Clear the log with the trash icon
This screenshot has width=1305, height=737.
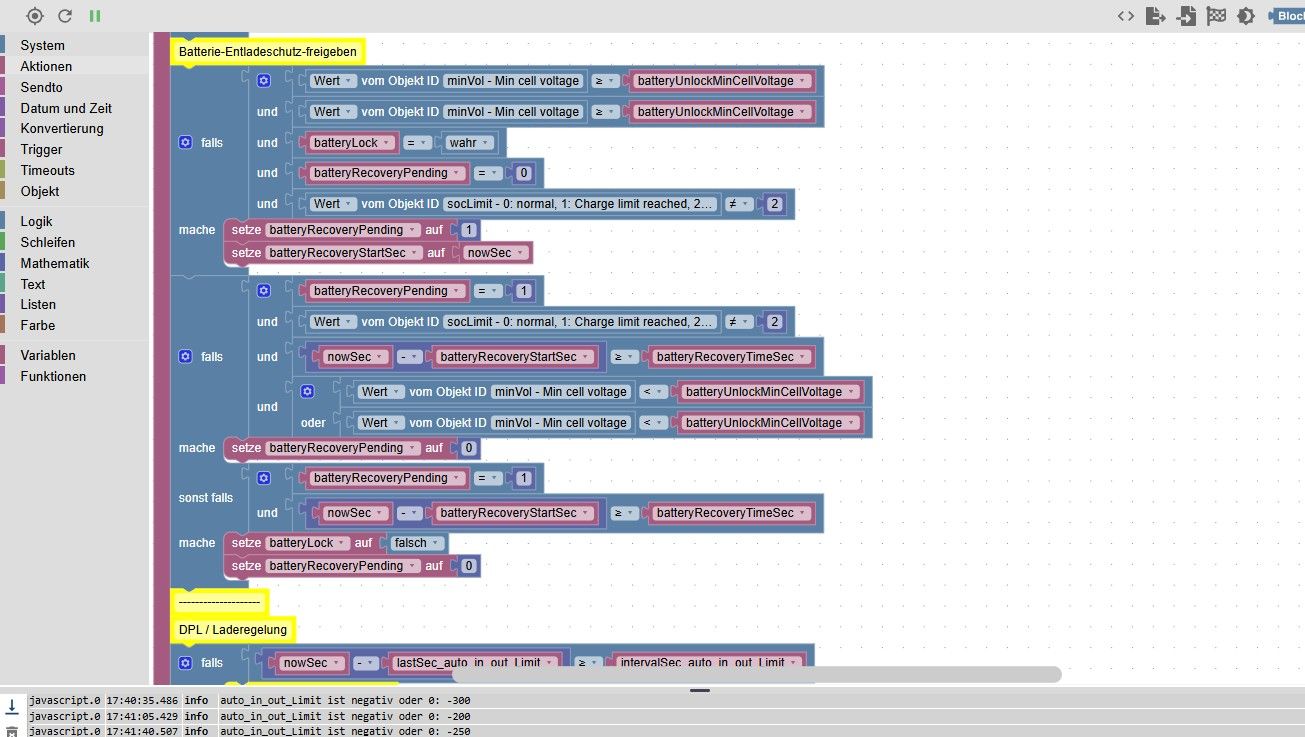coord(12,733)
